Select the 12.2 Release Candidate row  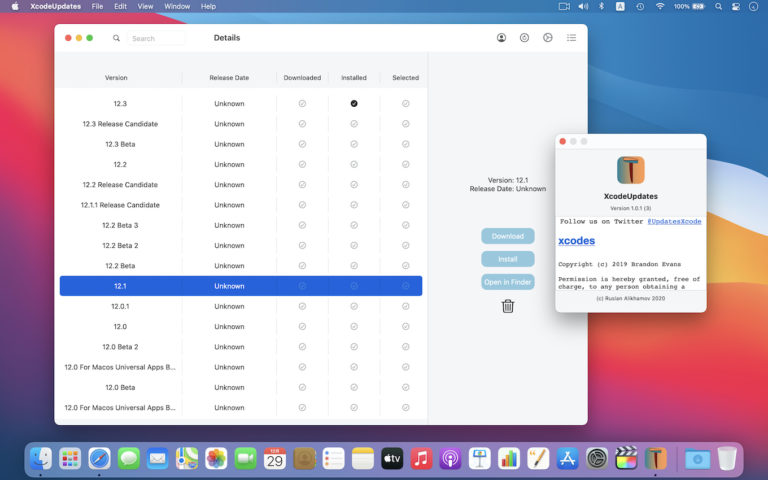(x=120, y=185)
